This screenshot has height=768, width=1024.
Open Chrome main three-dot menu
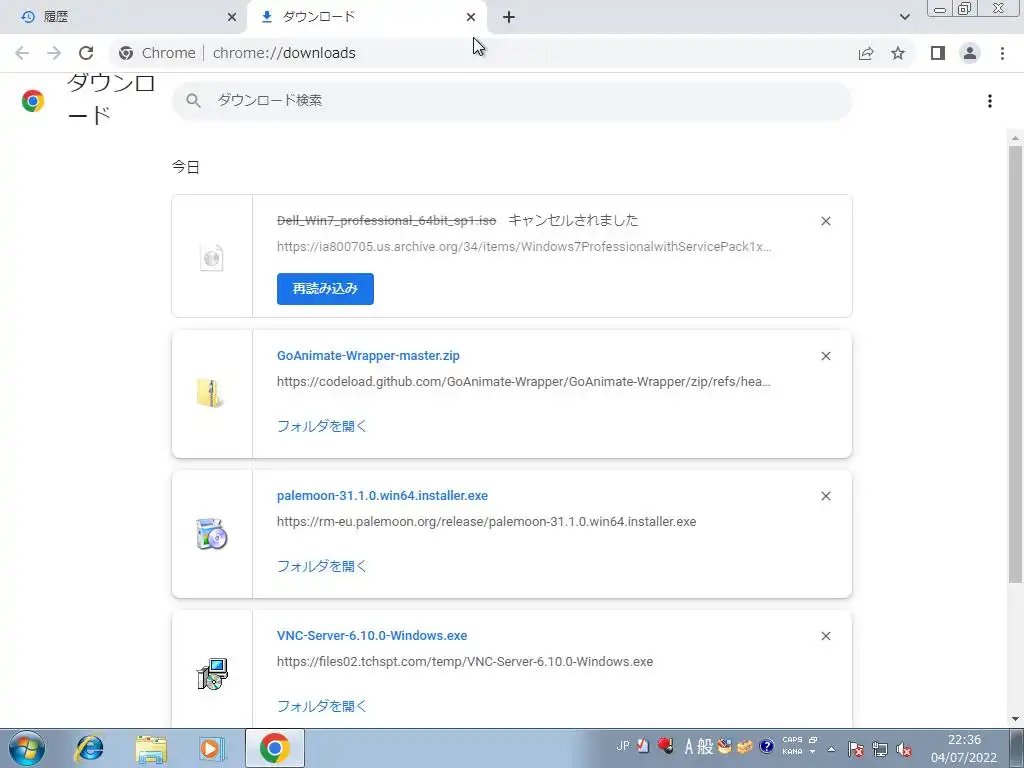tap(1002, 53)
